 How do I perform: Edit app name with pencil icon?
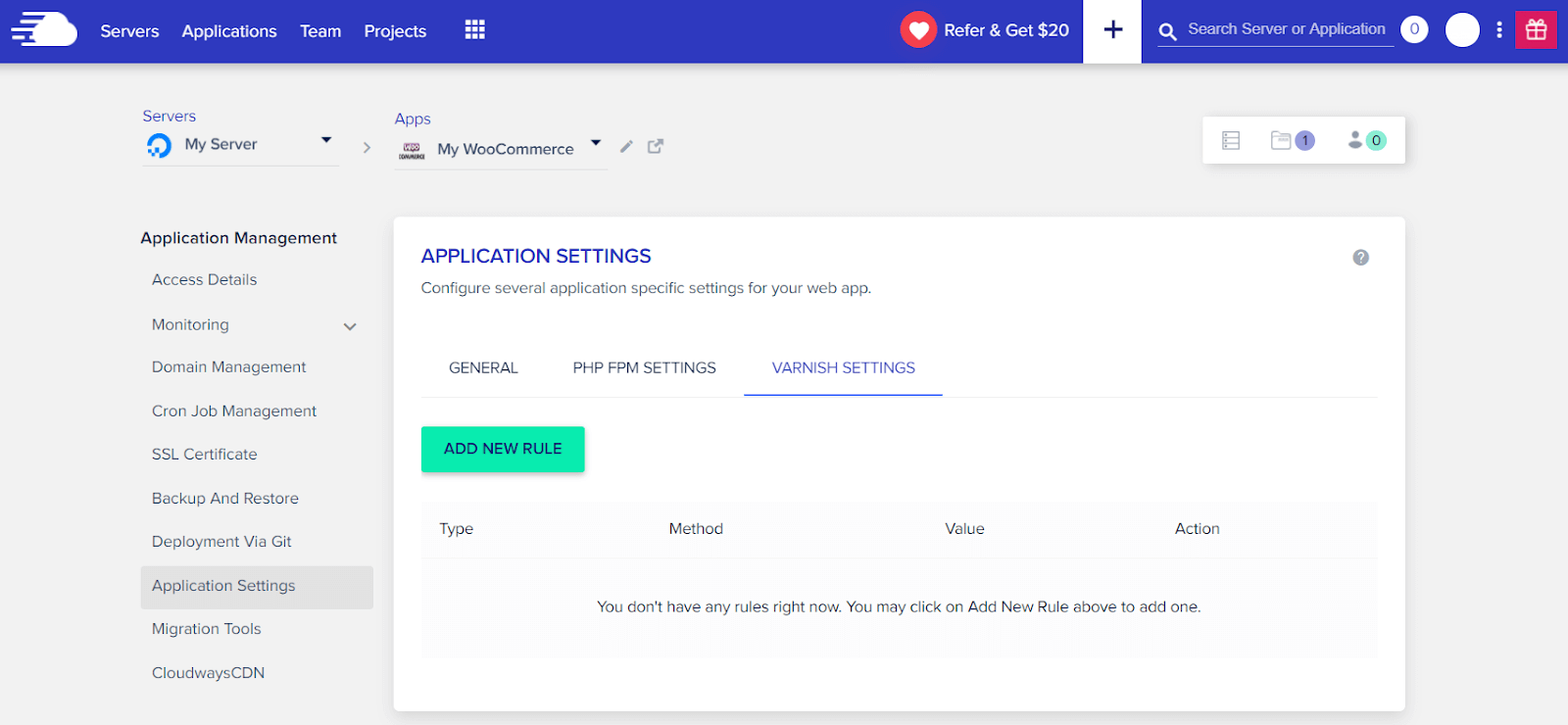pyautogui.click(x=626, y=146)
